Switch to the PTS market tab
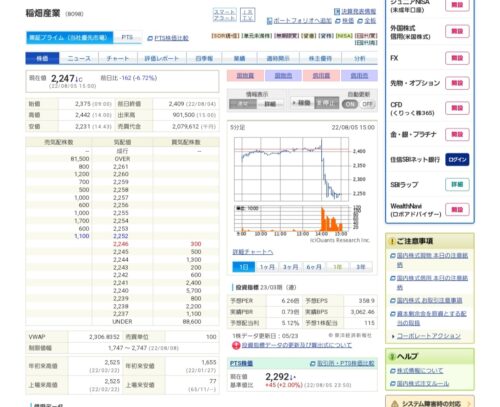The image size is (500, 407). coord(127,37)
